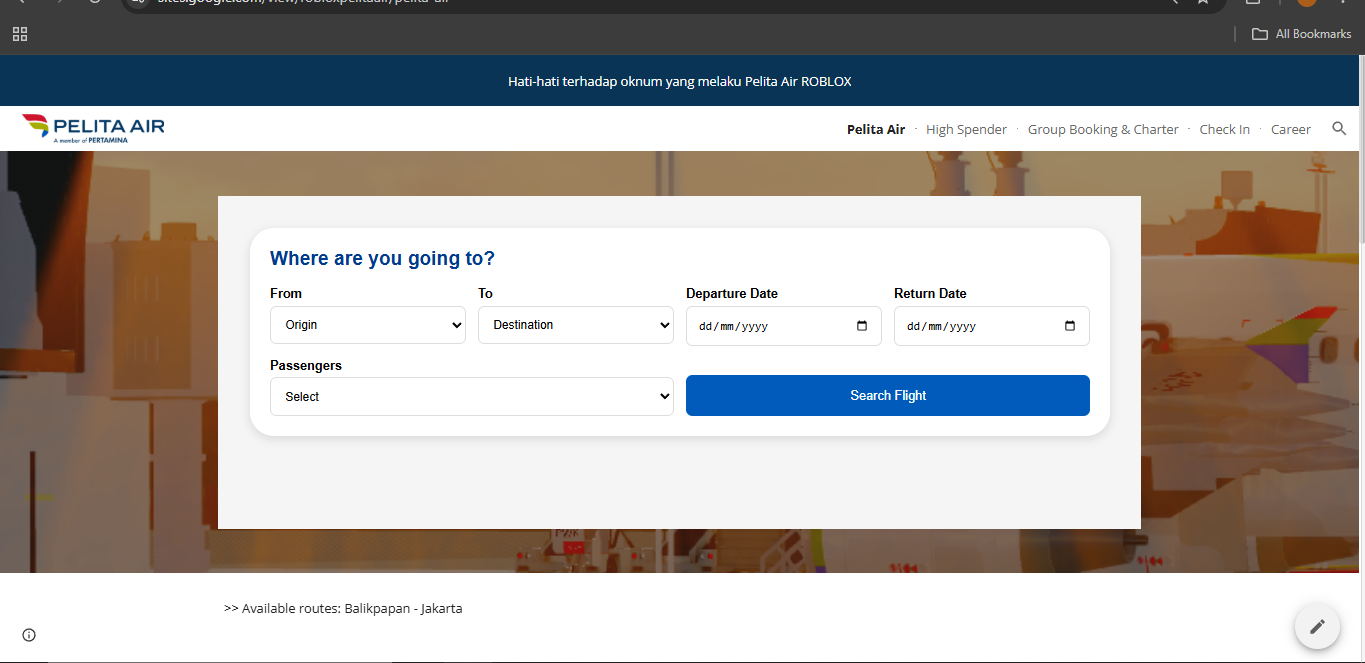1365x663 pixels.
Task: Open the All Bookmarks folder
Action: click(1301, 34)
